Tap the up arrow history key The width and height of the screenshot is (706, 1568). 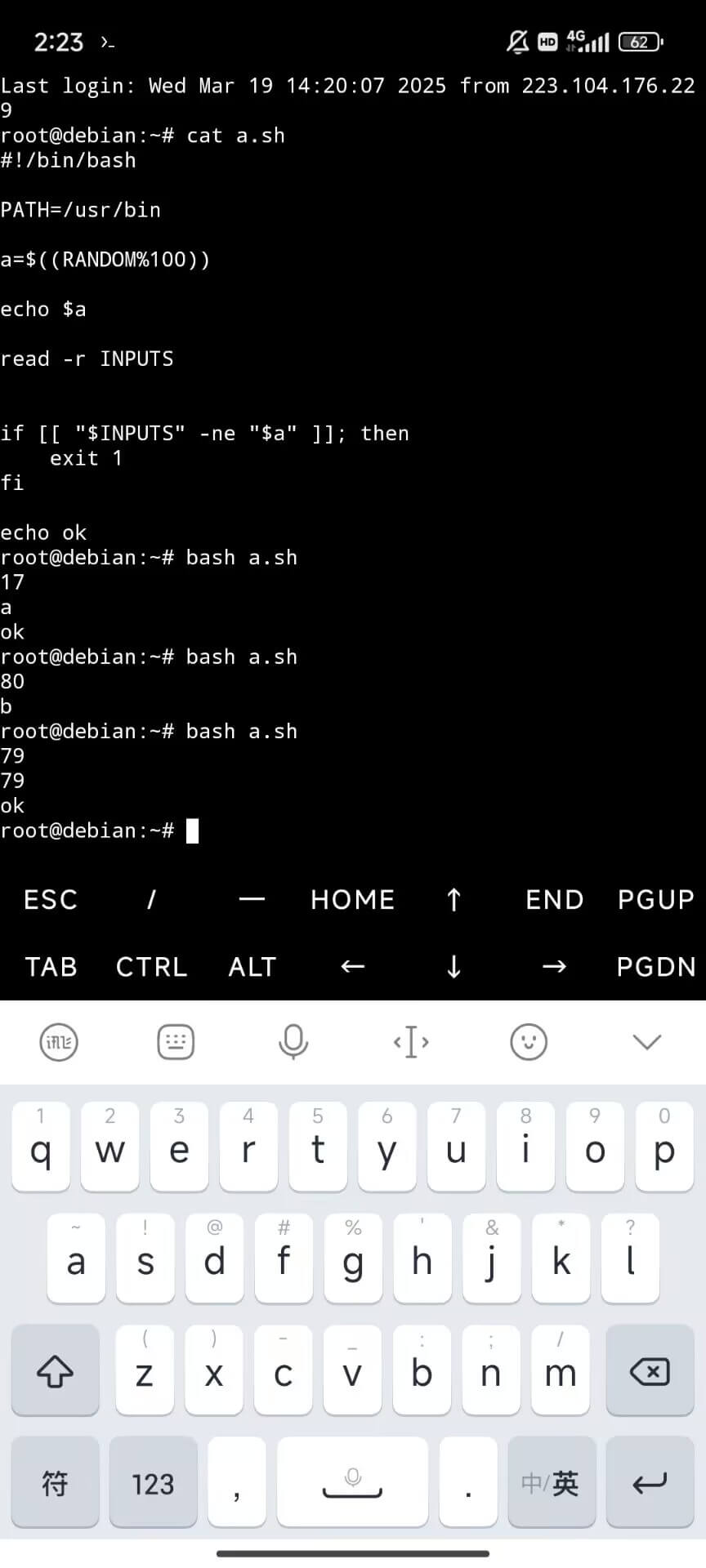click(x=454, y=900)
